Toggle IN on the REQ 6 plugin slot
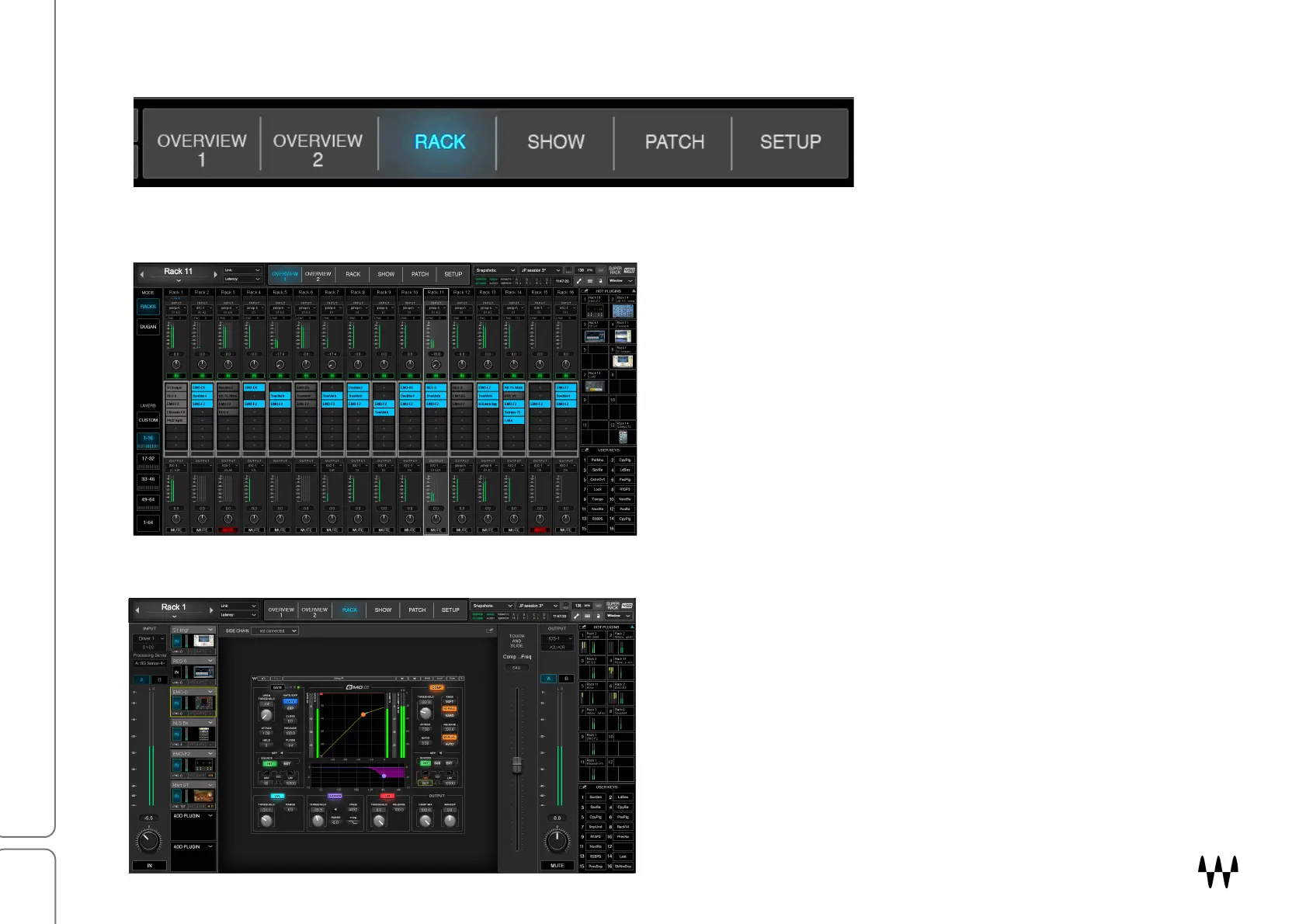 click(x=177, y=672)
